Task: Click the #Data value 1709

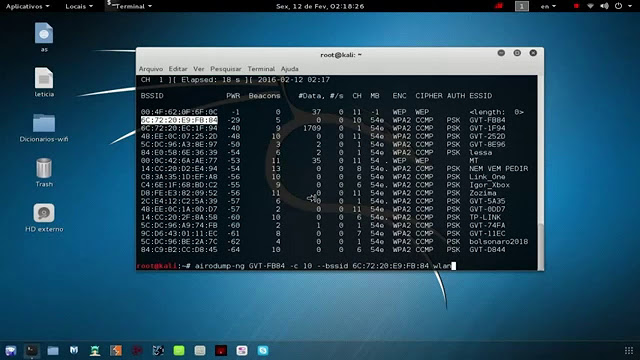Action: (312, 128)
